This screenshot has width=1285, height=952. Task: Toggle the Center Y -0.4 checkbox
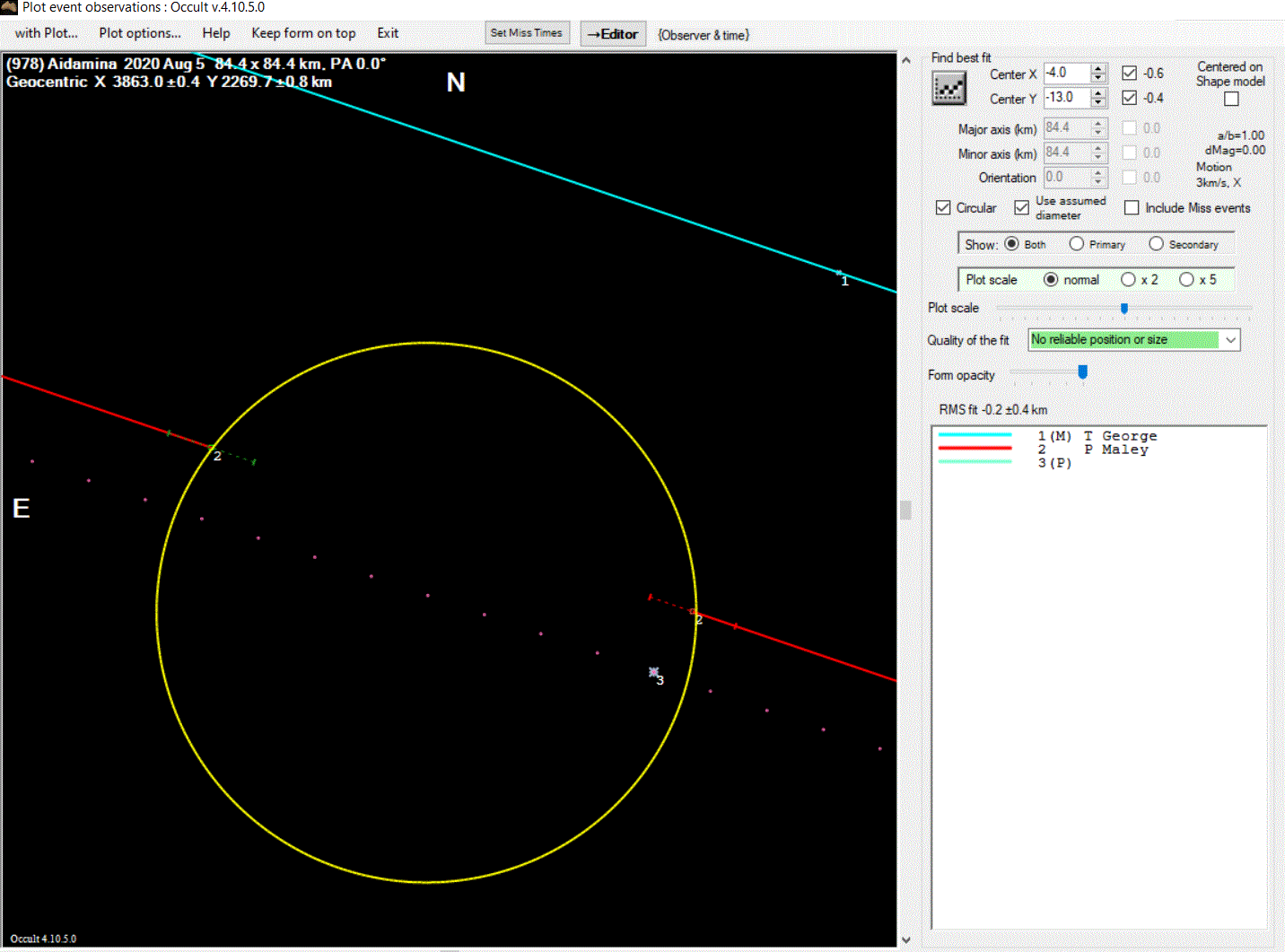coord(1130,98)
